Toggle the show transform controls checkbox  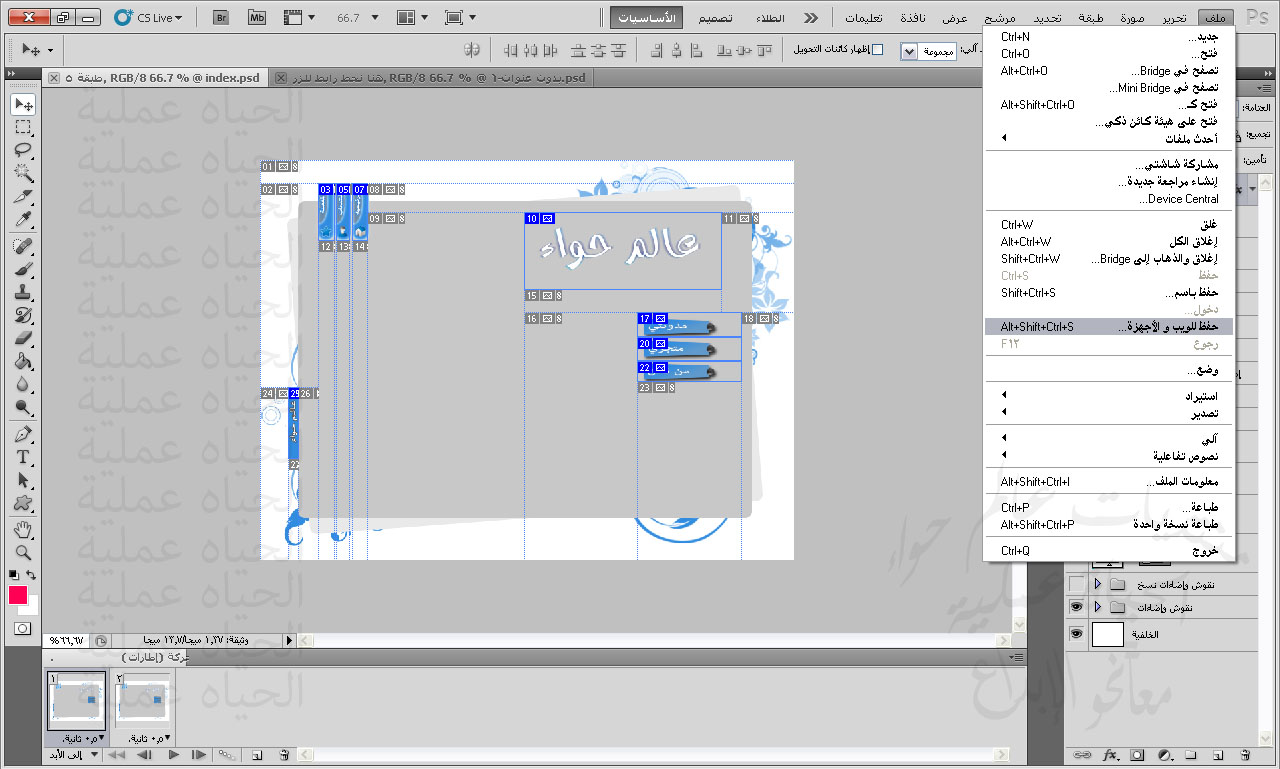coord(878,49)
